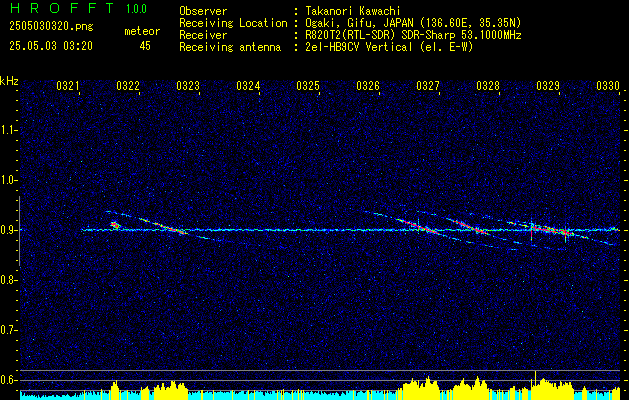This screenshot has width=629, height=400.
Task: Click the gray frequency range bar near 0.9
Action: tap(19, 231)
